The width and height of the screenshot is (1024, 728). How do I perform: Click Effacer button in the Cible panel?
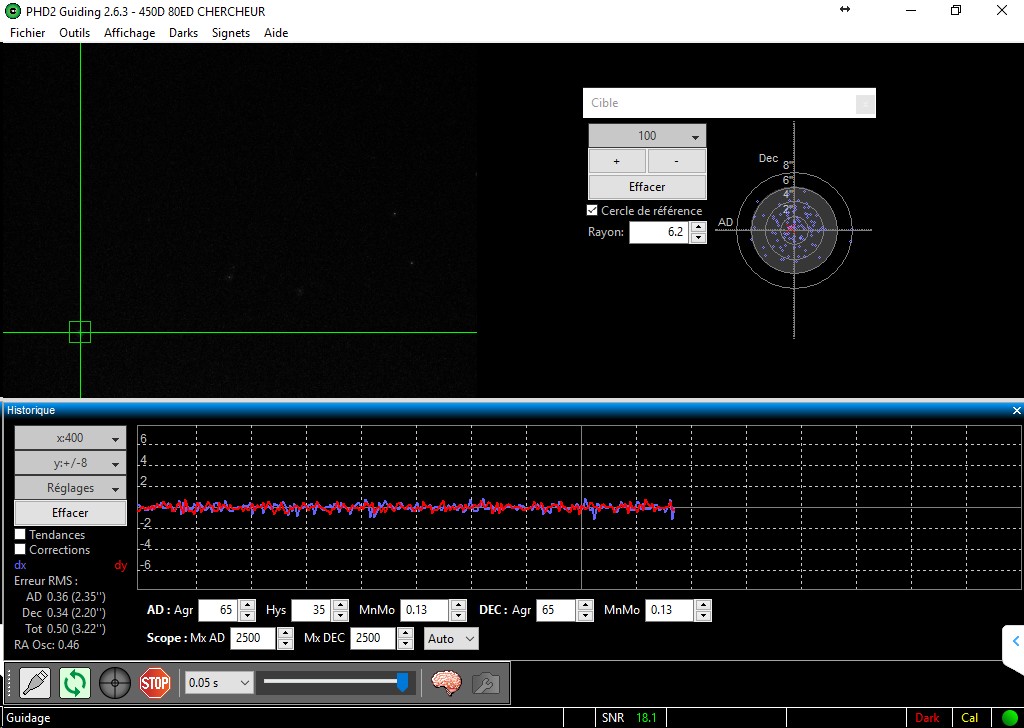point(647,187)
